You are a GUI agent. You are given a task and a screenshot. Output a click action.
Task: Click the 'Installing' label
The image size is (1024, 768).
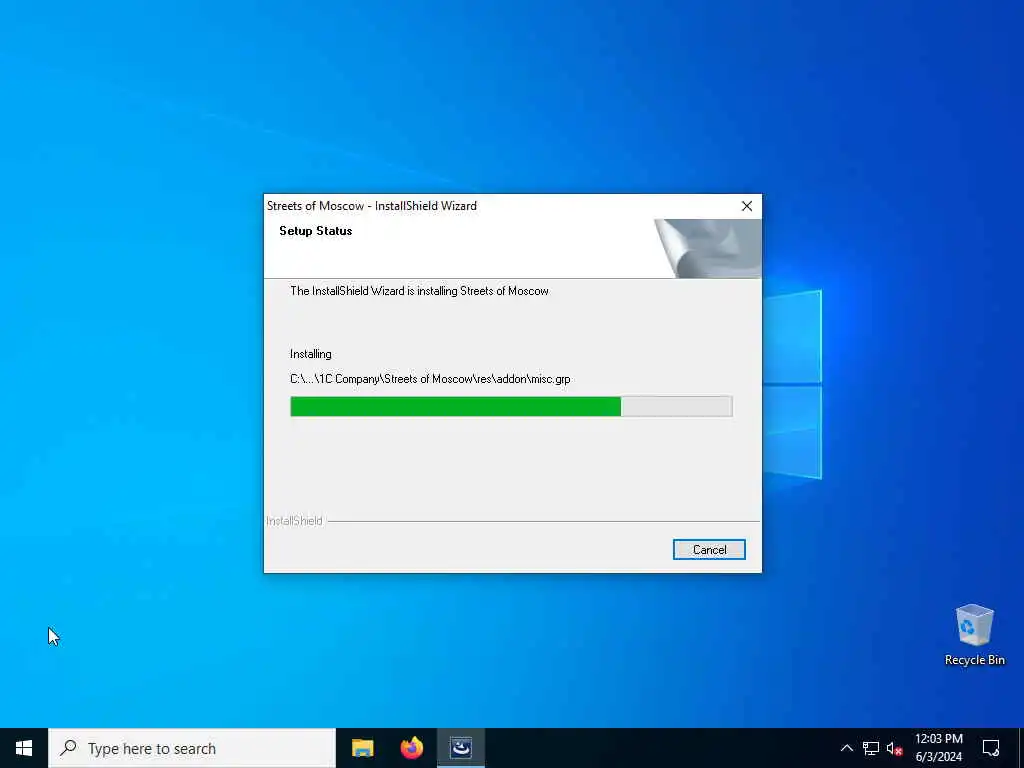[311, 354]
